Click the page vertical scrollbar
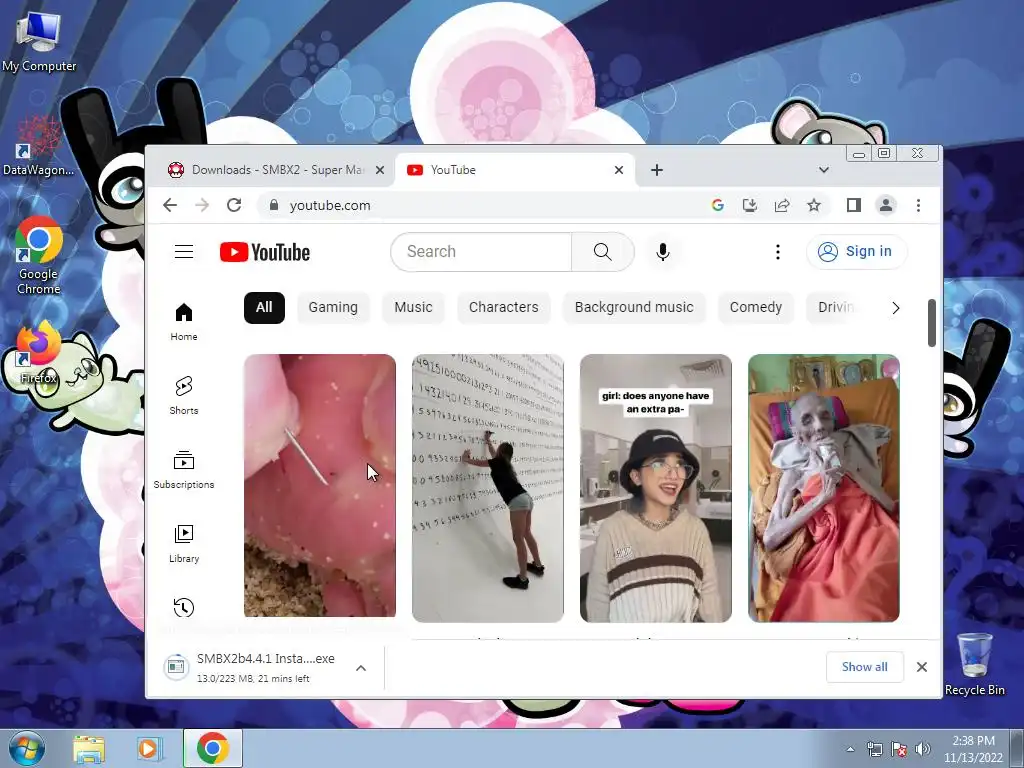The height and width of the screenshot is (768, 1024). pyautogui.click(x=932, y=323)
